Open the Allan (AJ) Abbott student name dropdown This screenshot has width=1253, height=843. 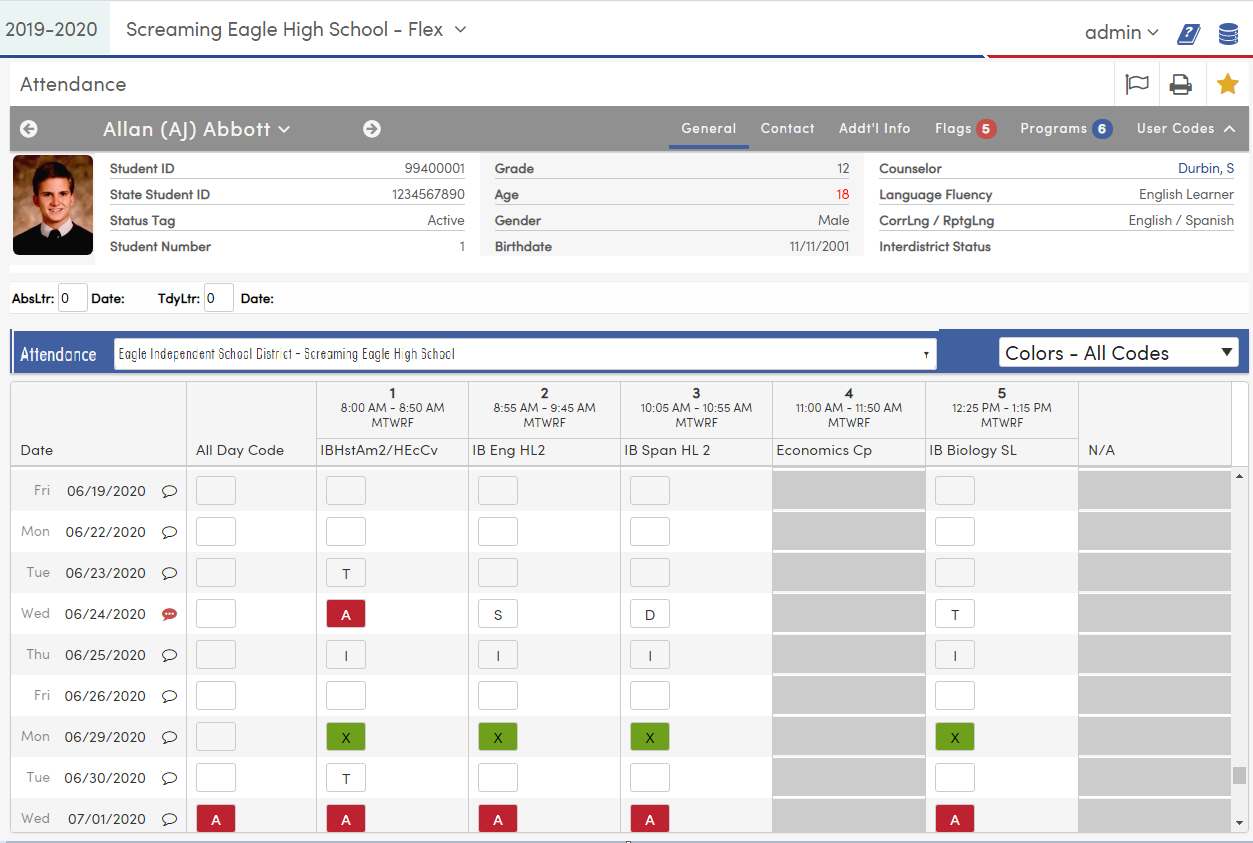coord(196,129)
